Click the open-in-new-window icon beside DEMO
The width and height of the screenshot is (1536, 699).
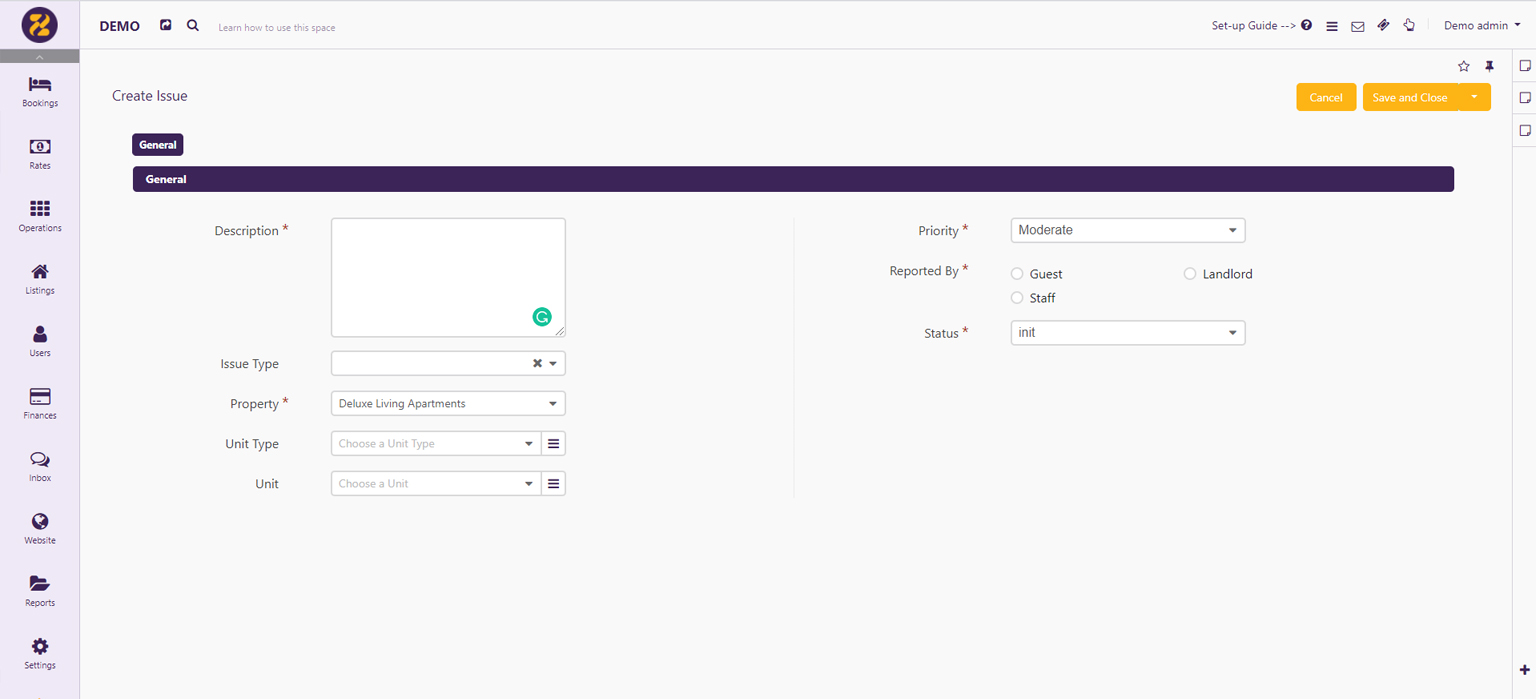click(166, 25)
